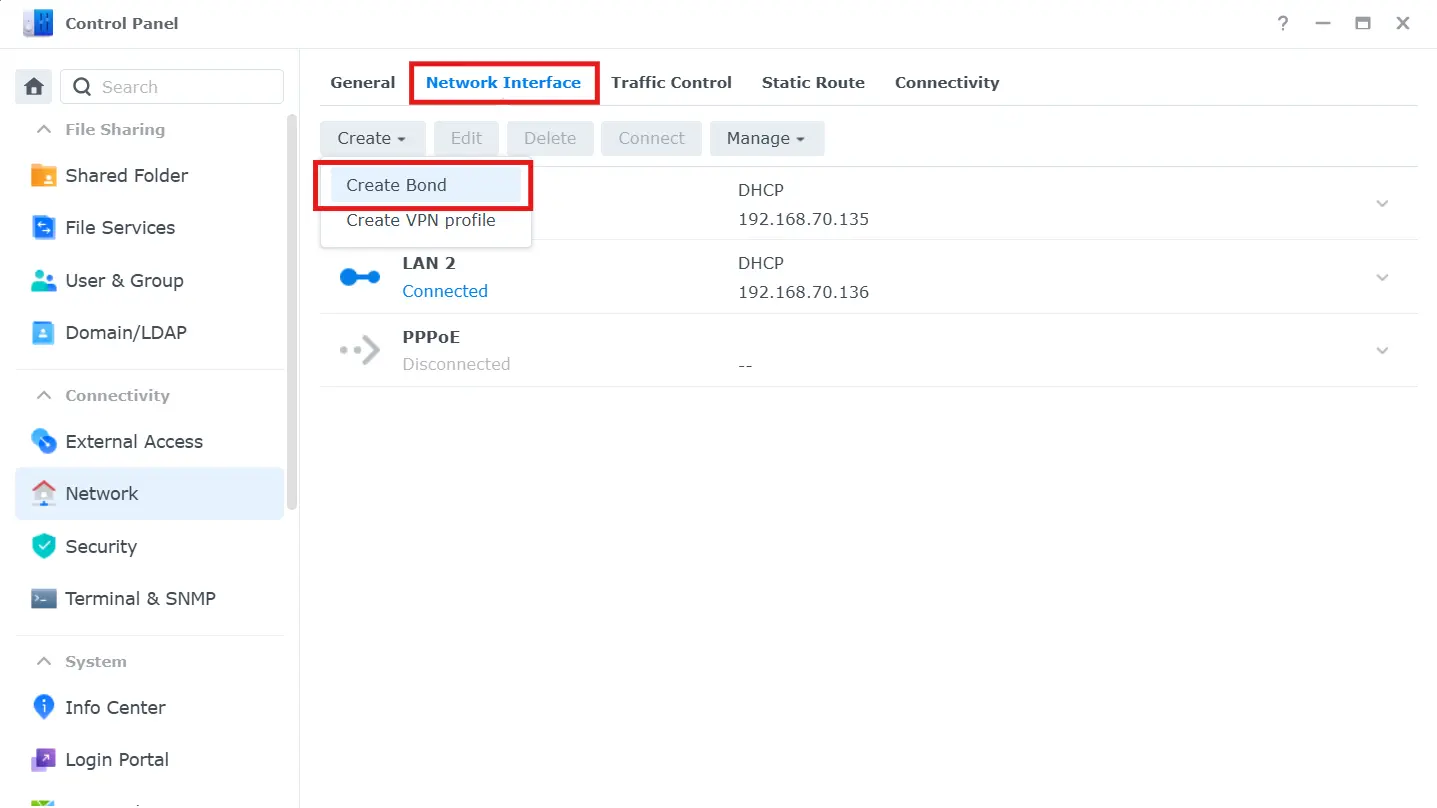The width and height of the screenshot is (1437, 808).
Task: Open the Manage dropdown
Action: coord(767,138)
